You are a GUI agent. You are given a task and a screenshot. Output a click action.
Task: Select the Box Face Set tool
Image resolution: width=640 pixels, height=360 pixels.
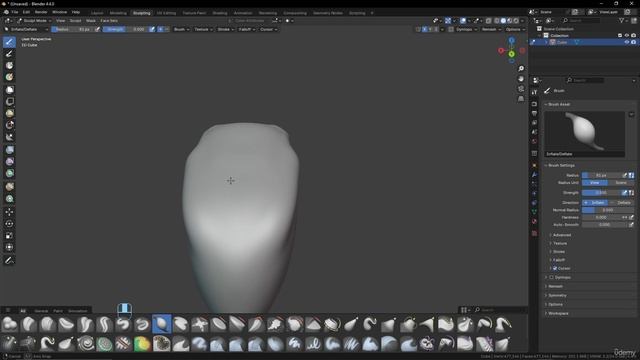pos(9,113)
